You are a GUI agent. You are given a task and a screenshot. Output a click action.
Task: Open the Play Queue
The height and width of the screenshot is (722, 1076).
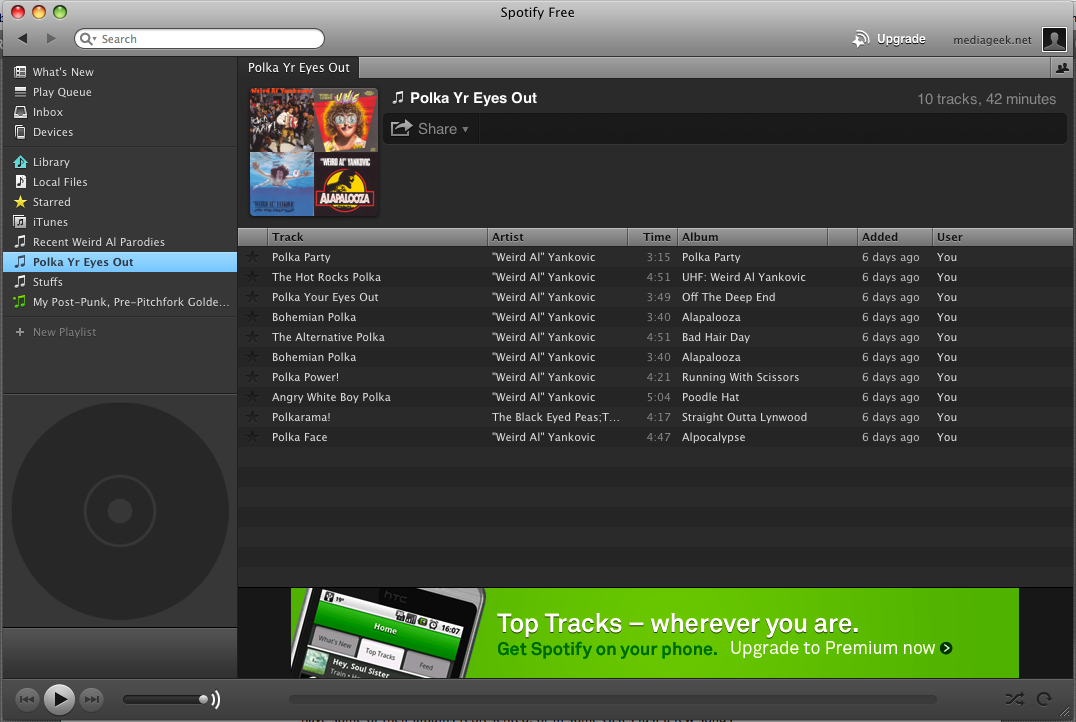(61, 92)
